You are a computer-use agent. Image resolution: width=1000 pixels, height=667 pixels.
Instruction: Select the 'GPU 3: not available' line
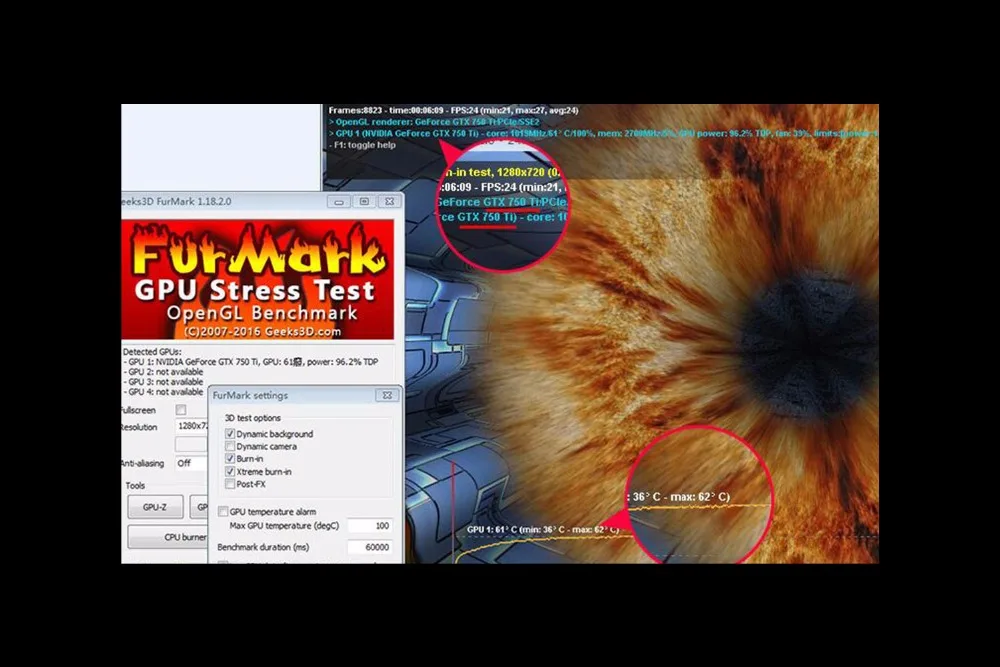coord(163,382)
